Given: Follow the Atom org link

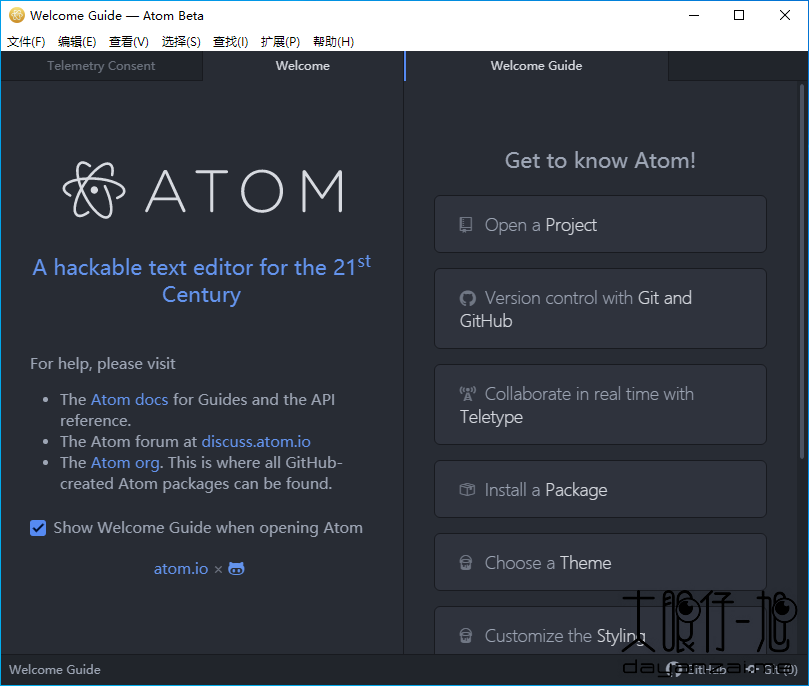Looking at the screenshot, I should pos(125,463).
